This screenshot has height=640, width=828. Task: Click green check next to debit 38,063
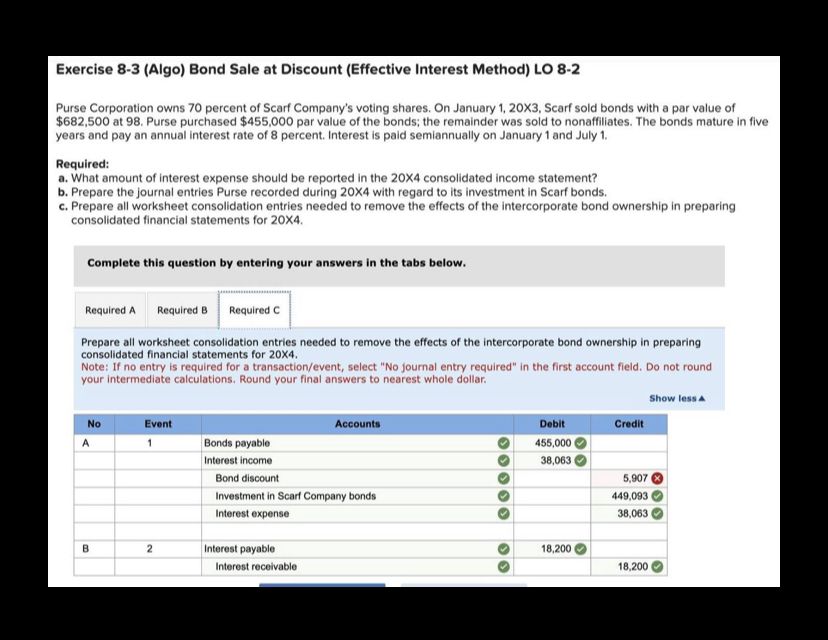[x=580, y=460]
